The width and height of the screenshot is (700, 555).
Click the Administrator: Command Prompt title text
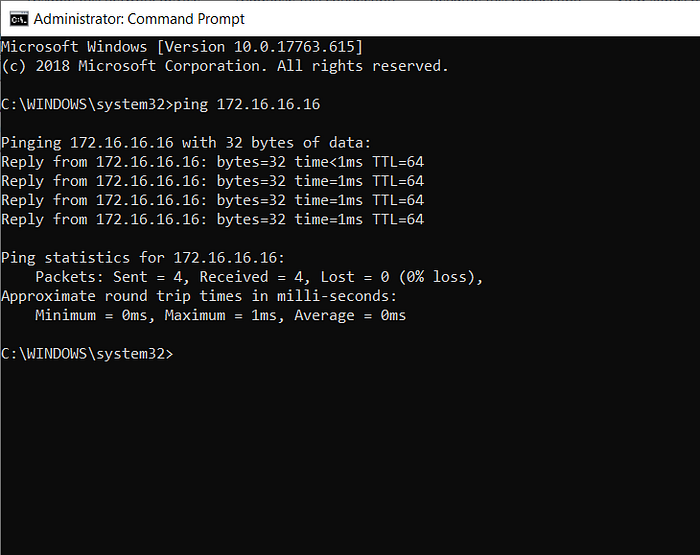[x=139, y=19]
